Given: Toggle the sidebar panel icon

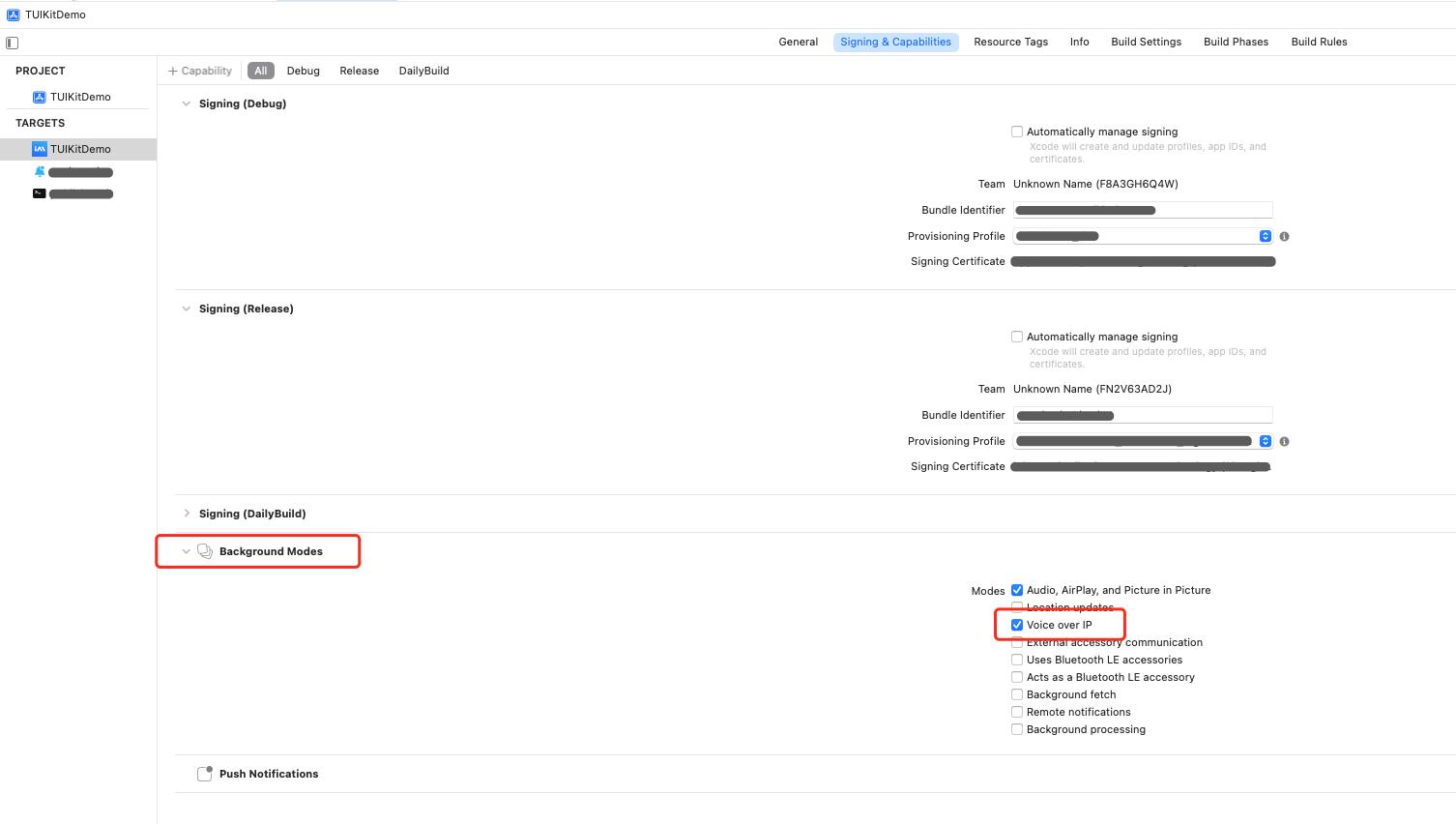Looking at the screenshot, I should click(x=13, y=43).
